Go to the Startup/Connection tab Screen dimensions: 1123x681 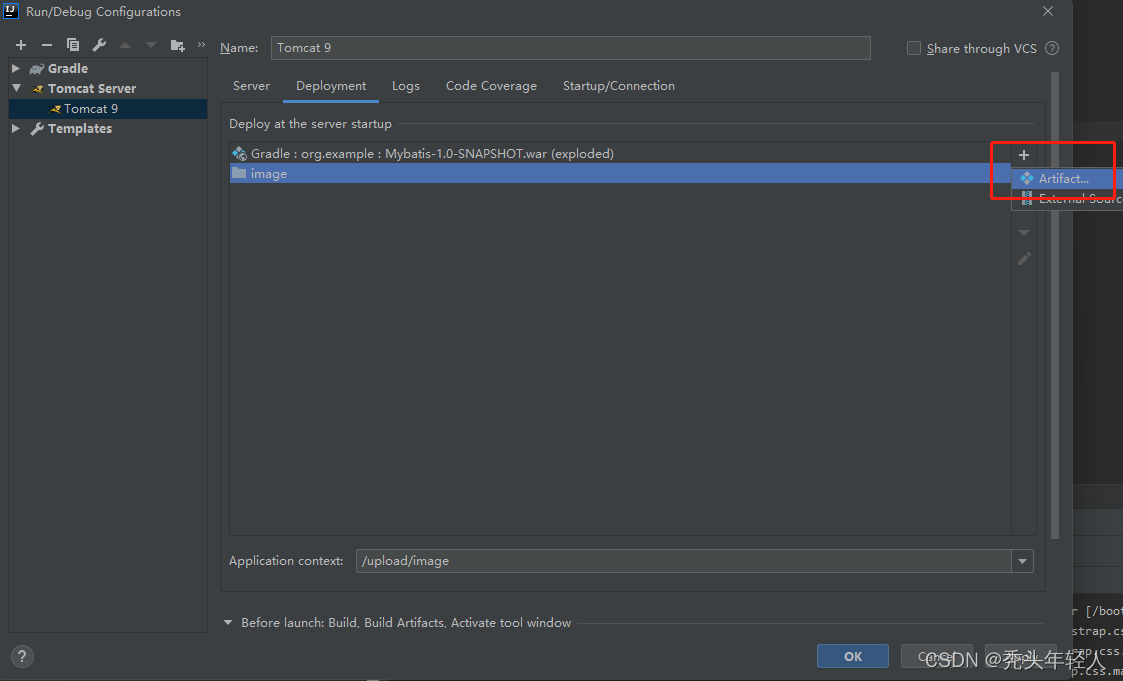[619, 86]
